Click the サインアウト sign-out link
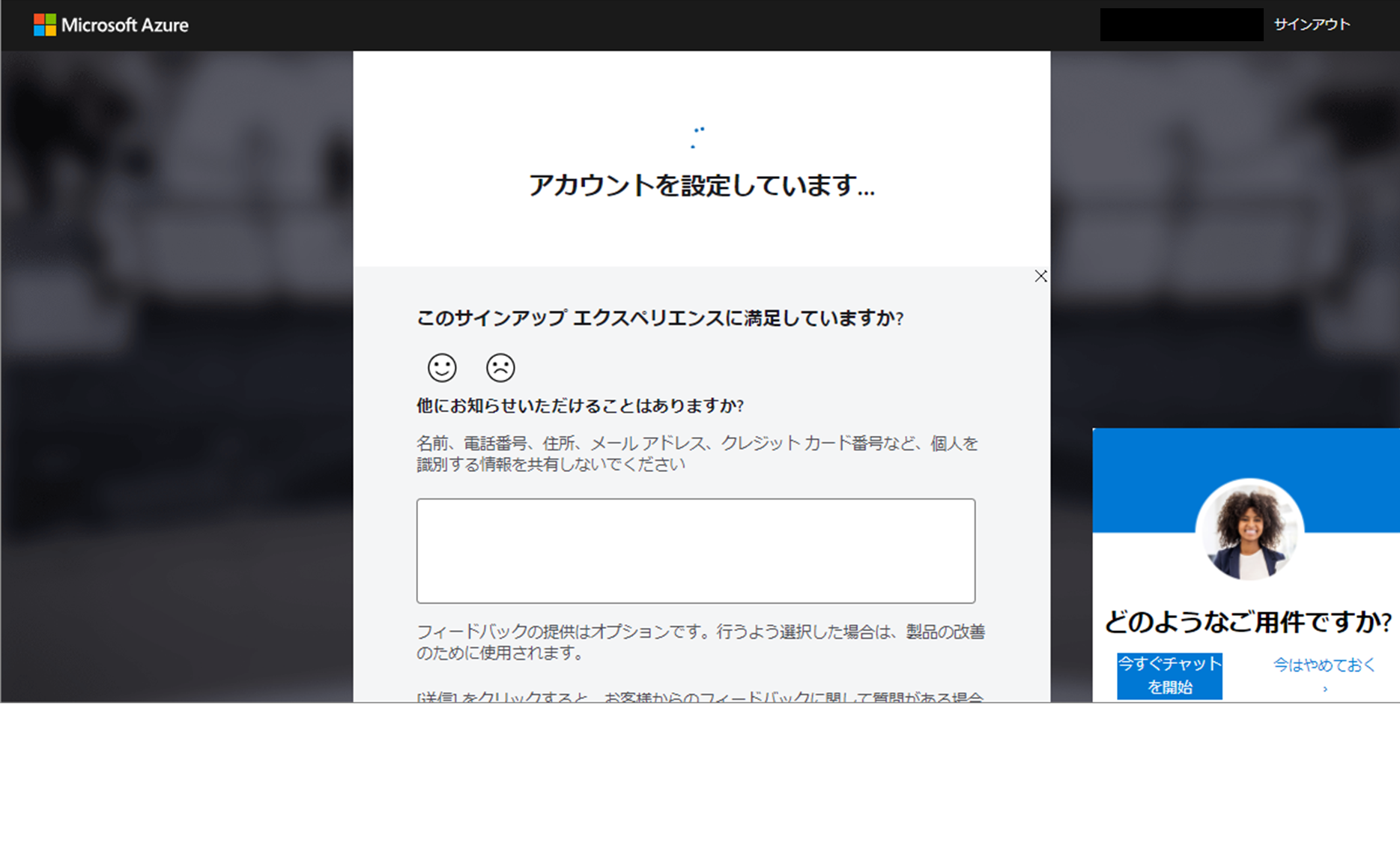Viewport: 1400px width, 843px height. (1312, 25)
